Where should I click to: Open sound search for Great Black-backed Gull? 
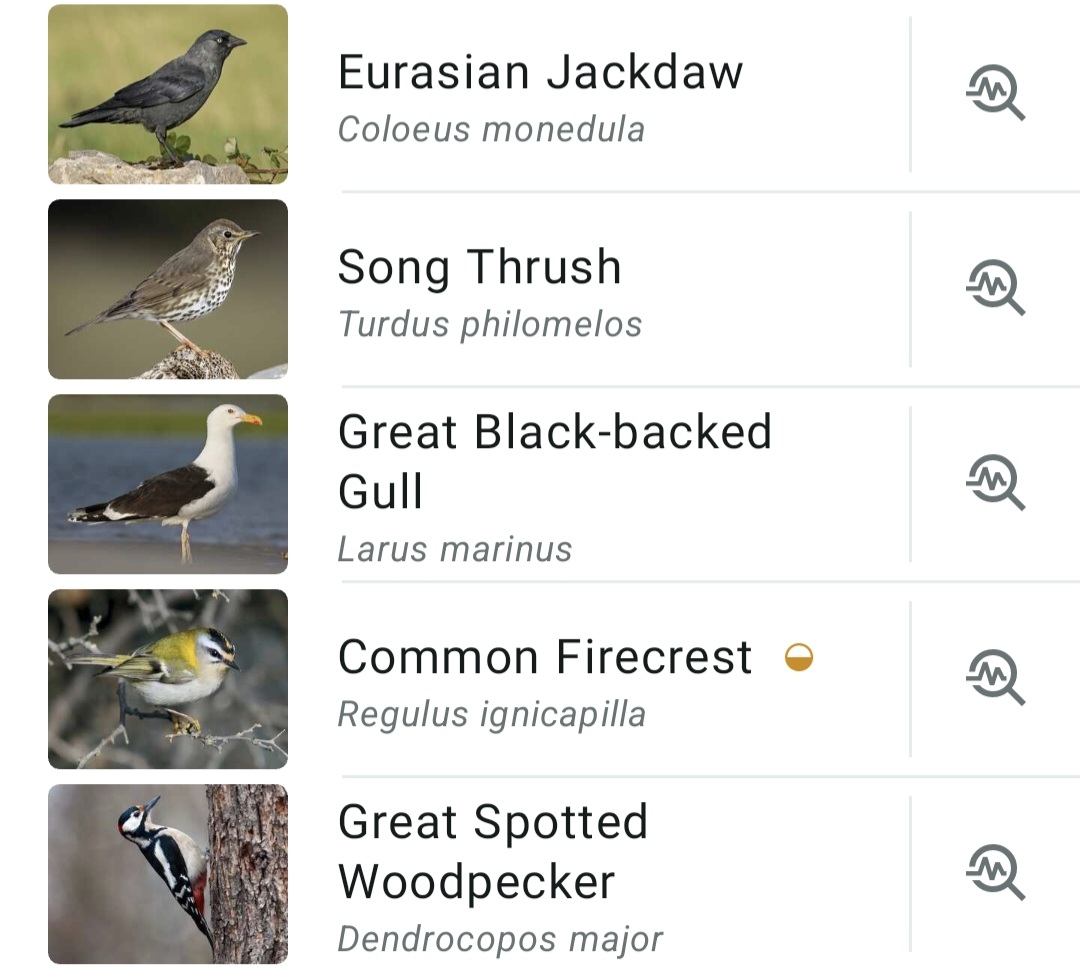tap(995, 484)
